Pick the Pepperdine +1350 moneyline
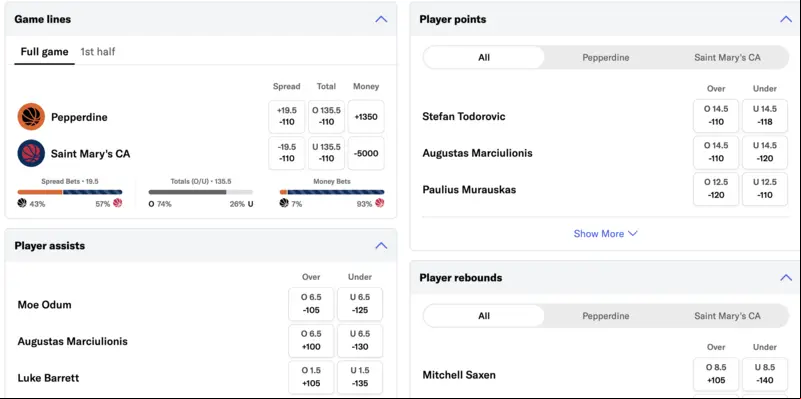801x399 pixels. tap(366, 117)
